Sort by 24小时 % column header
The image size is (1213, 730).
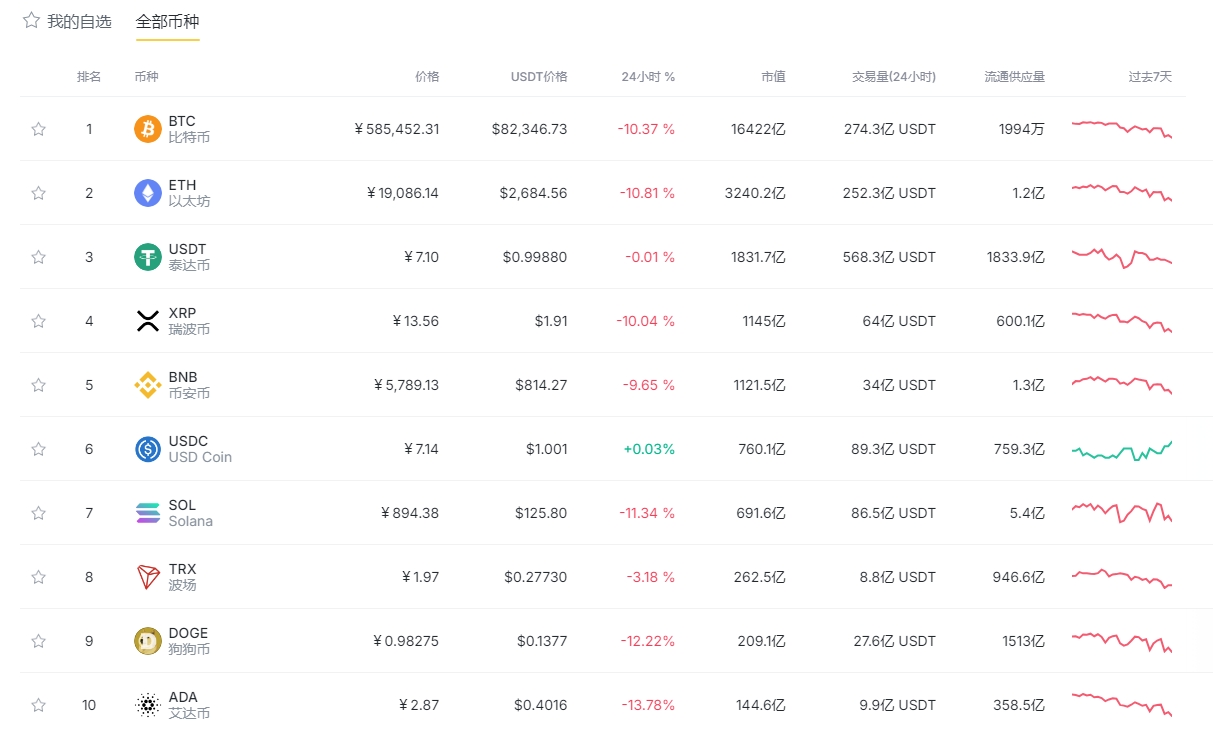[x=647, y=77]
